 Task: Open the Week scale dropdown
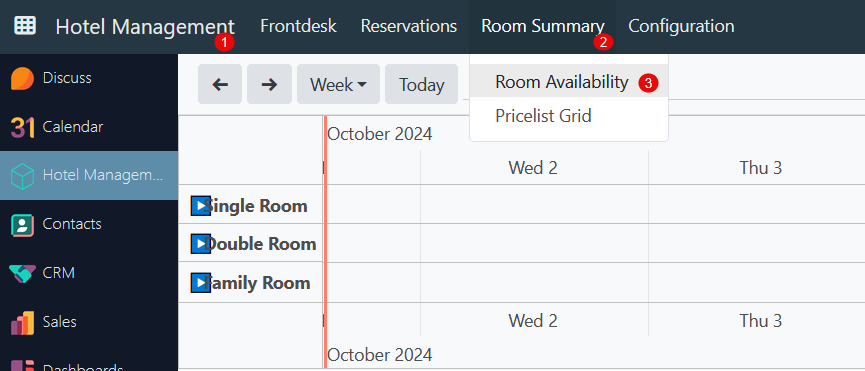pyautogui.click(x=338, y=84)
